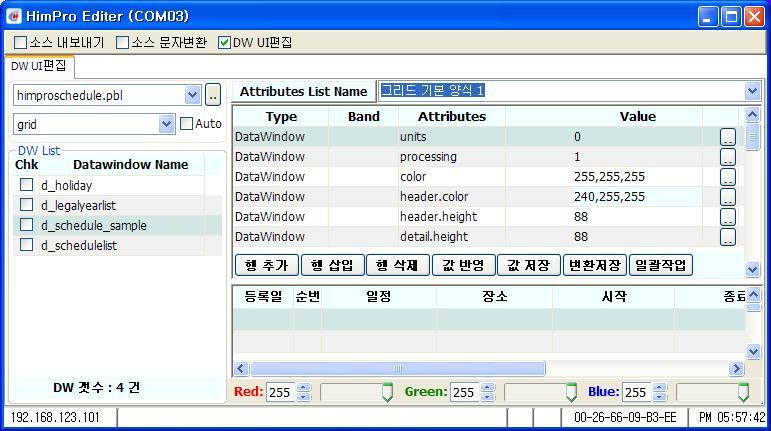Click preview grid vertical scroll down arrow

(753, 351)
